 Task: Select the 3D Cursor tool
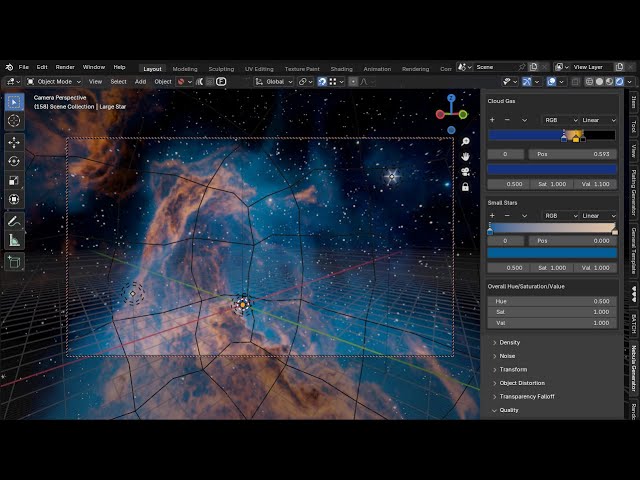pos(14,121)
